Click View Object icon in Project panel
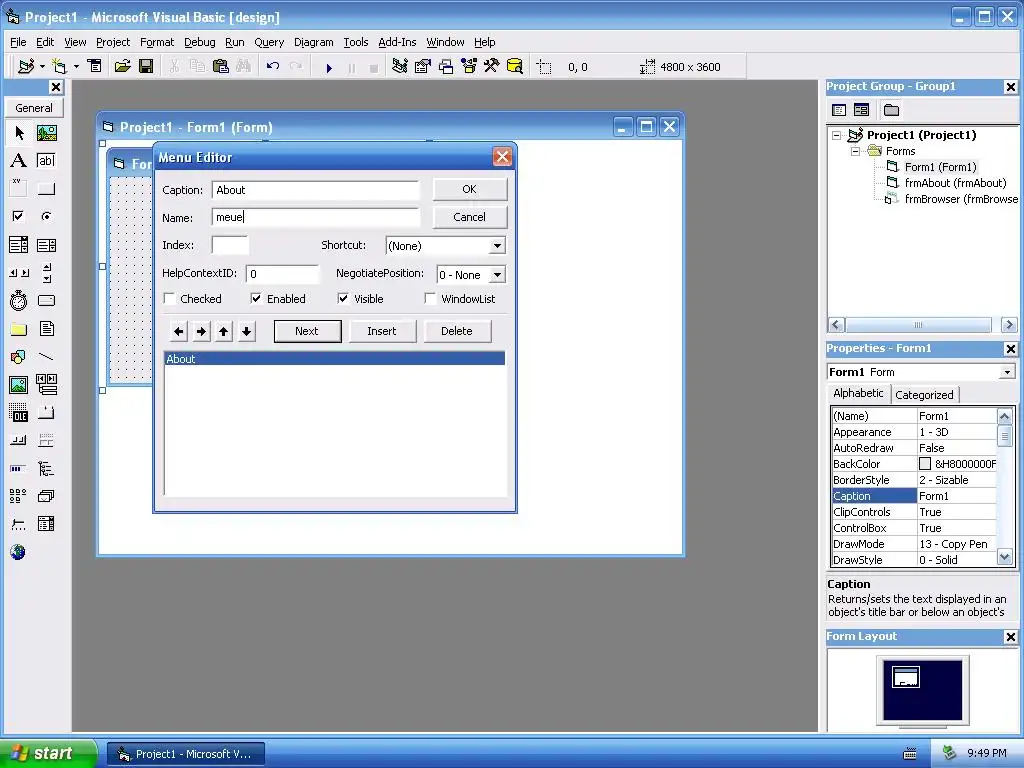 click(861, 110)
